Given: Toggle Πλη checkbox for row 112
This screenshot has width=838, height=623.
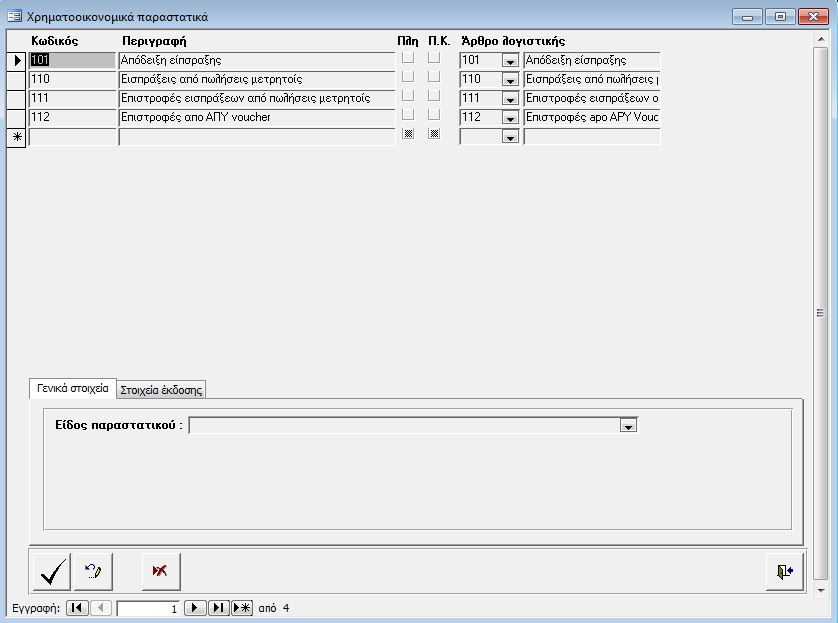Looking at the screenshot, I should coord(408,116).
